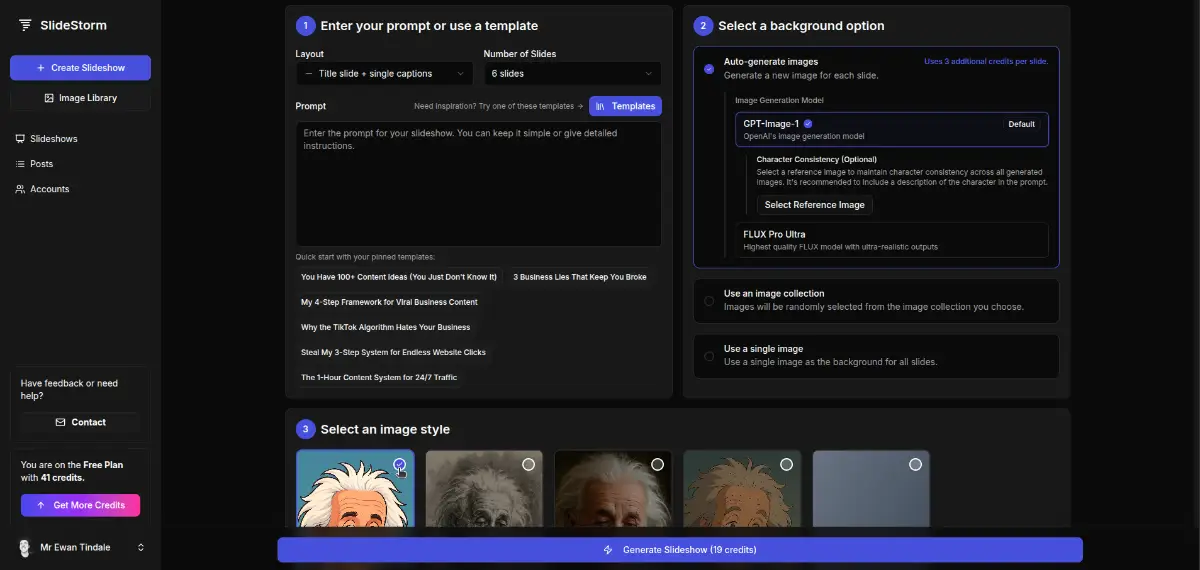Open the Templates library button

pyautogui.click(x=625, y=106)
